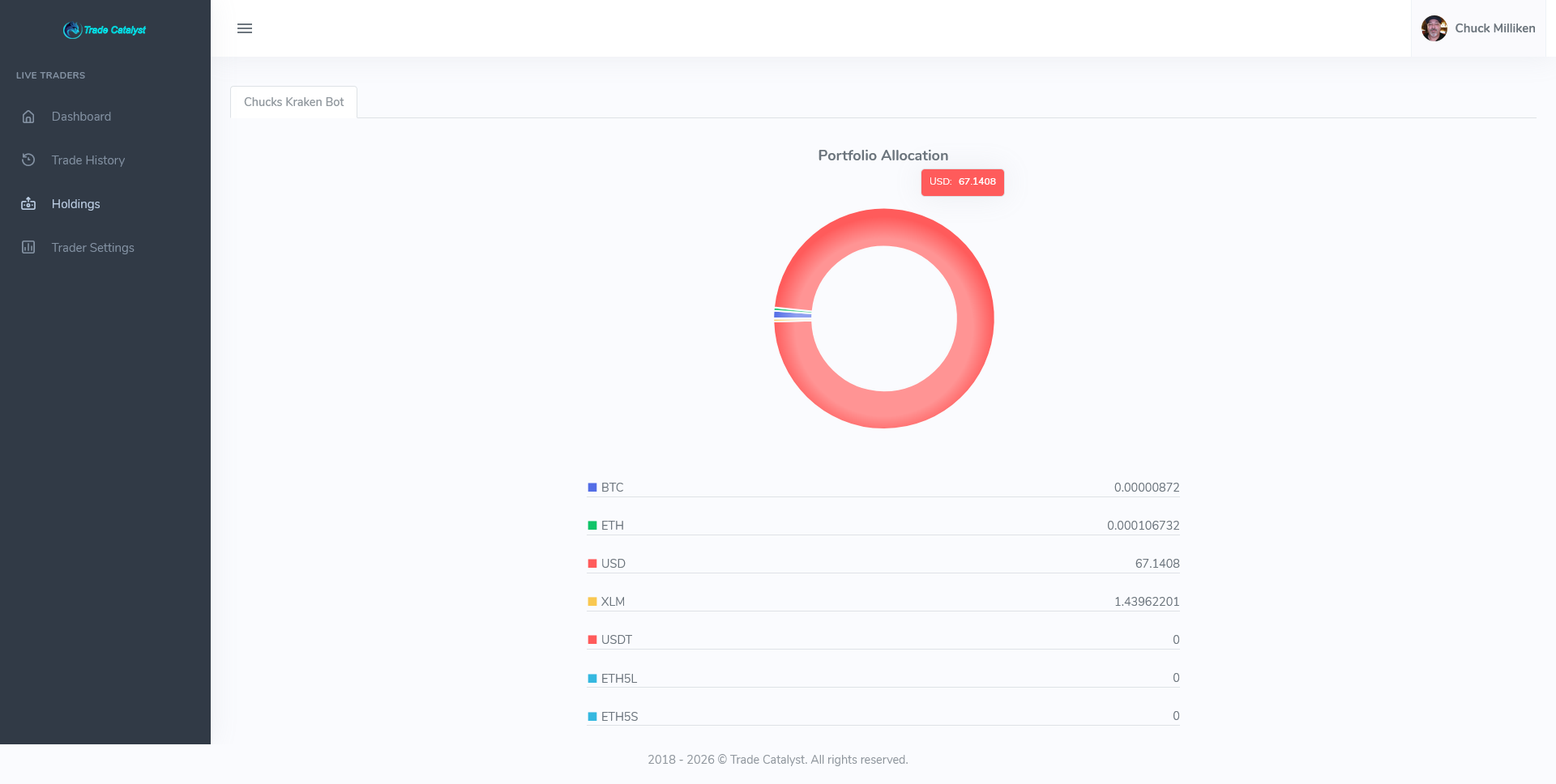The width and height of the screenshot is (1556, 784).
Task: Click the ETH green legend swatch
Action: [x=592, y=526]
